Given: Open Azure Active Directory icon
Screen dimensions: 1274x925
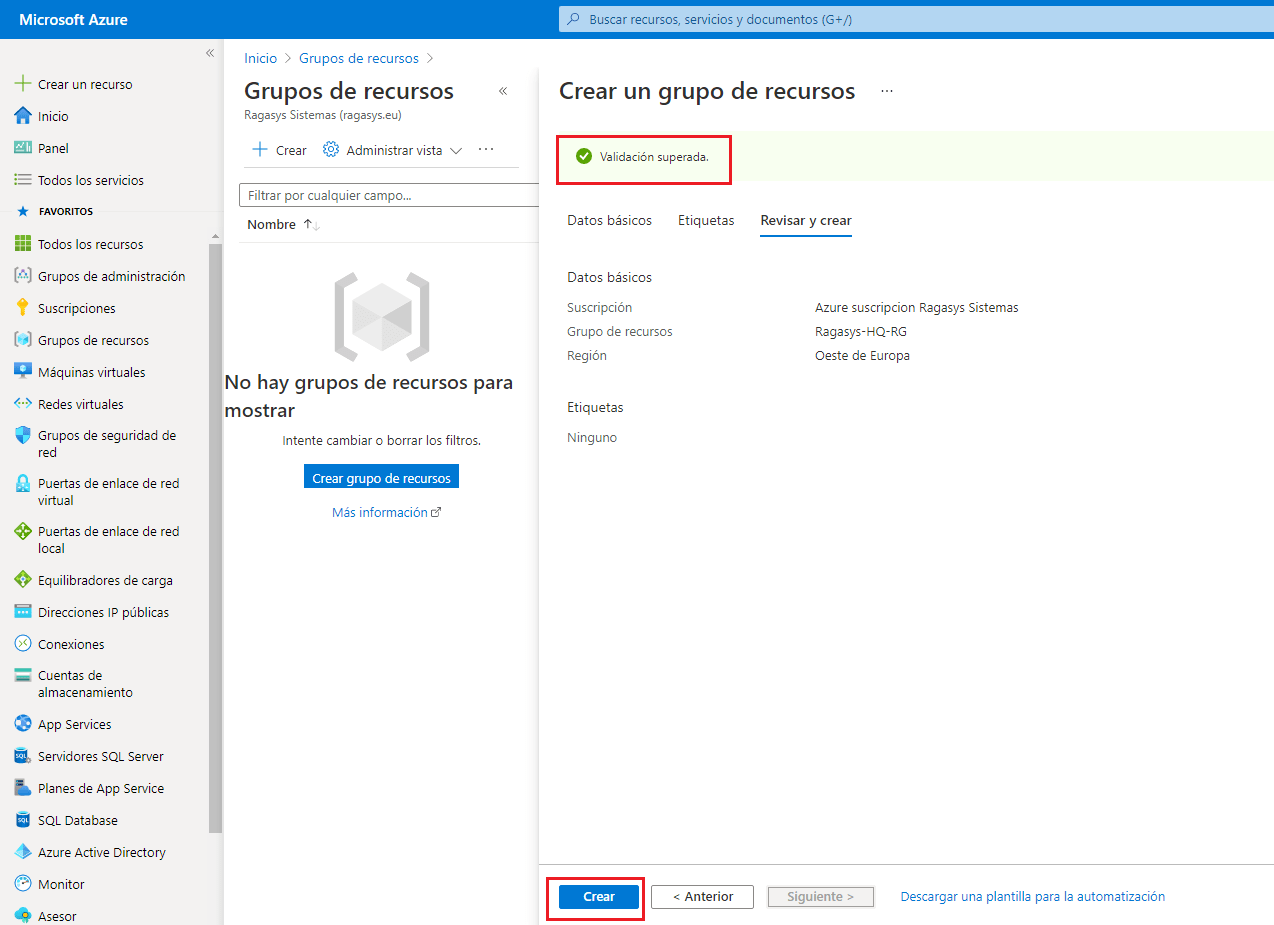Looking at the screenshot, I should tap(23, 852).
